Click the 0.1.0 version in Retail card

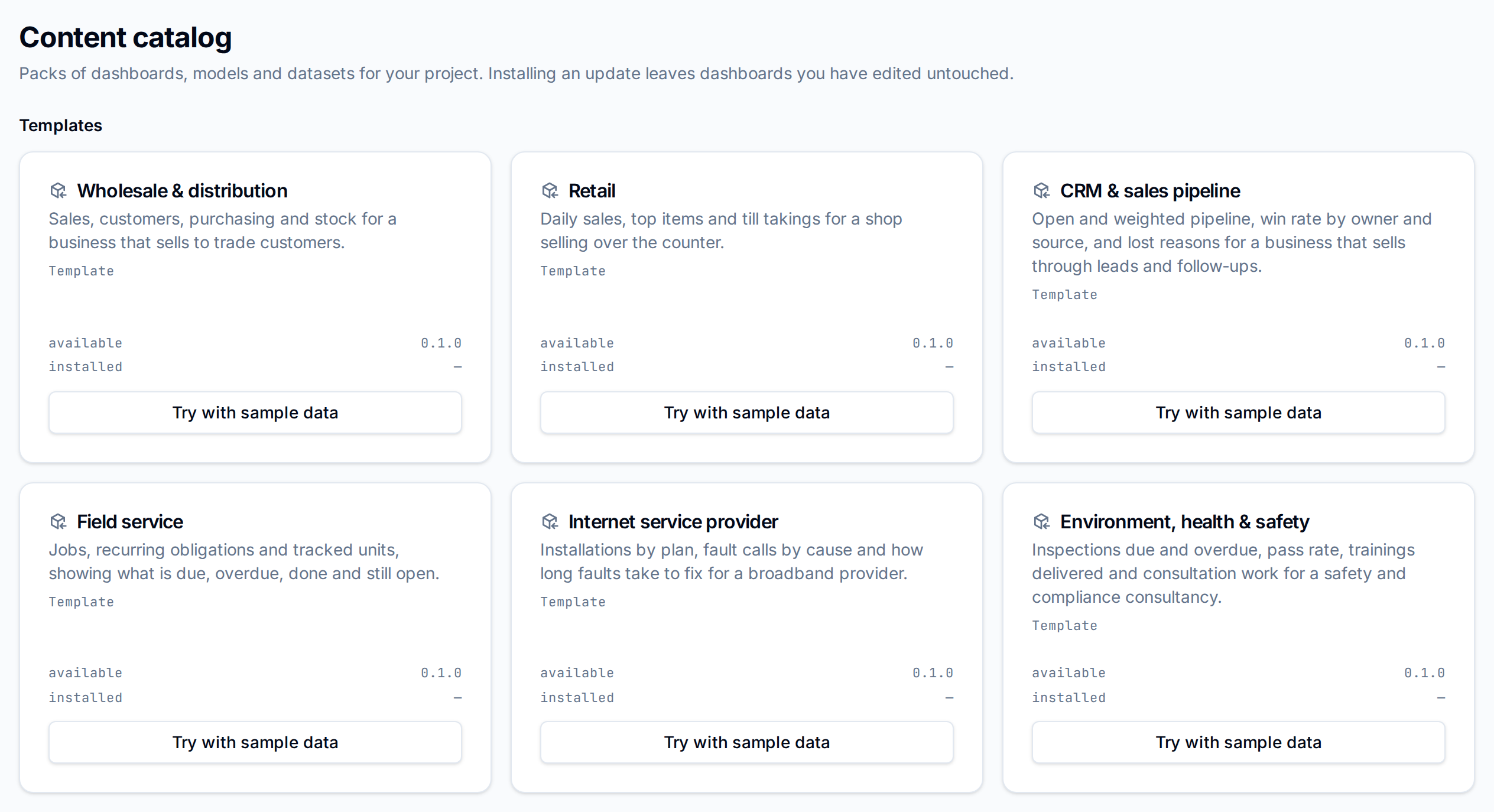[x=933, y=343]
